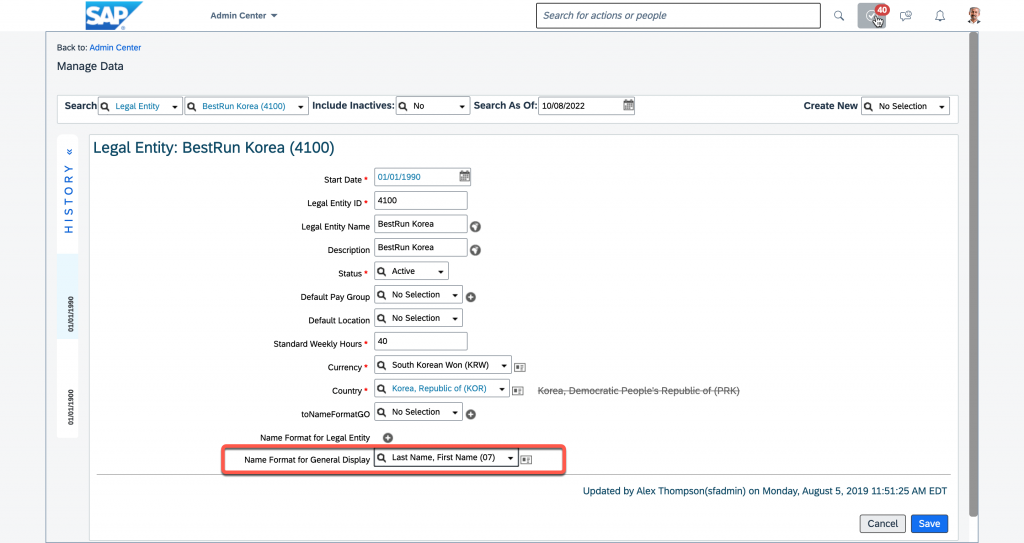Open the Country dropdown
Screen dimensions: 1024x543
click(x=441, y=389)
